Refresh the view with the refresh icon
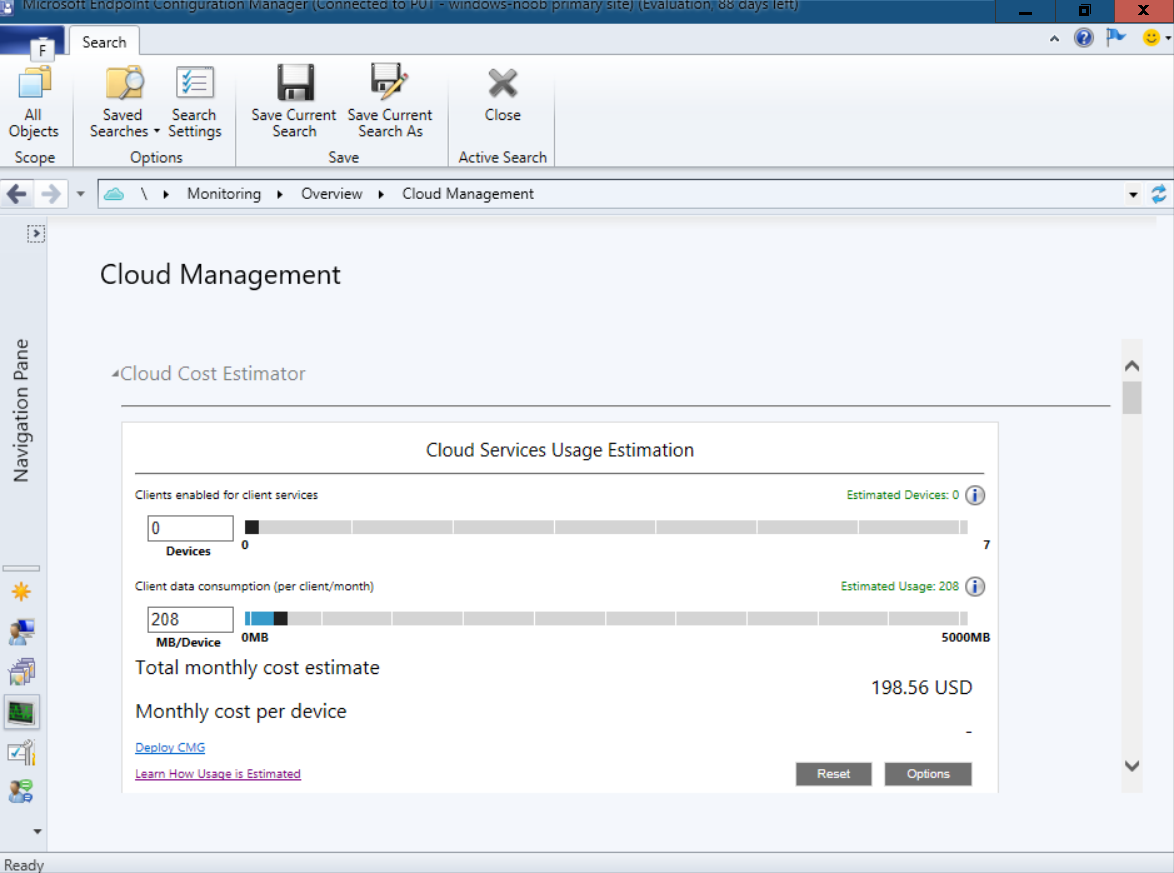 tap(1158, 194)
